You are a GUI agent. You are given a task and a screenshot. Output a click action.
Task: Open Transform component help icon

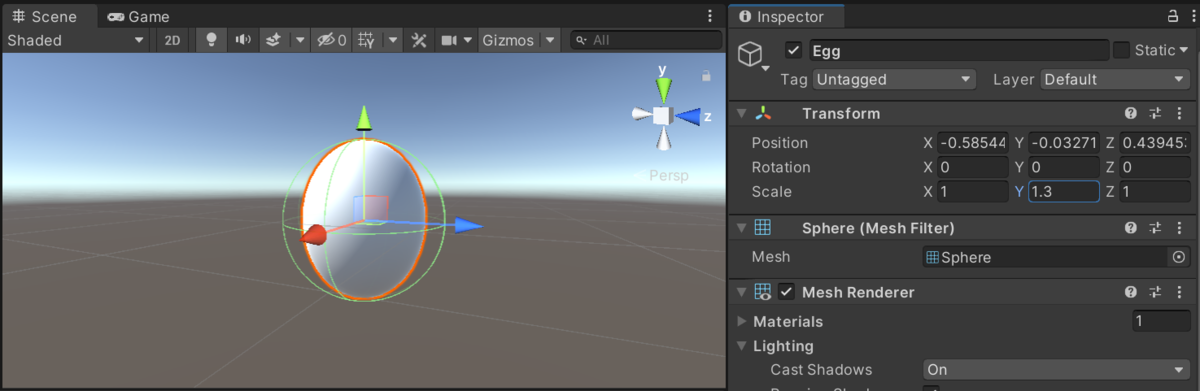[1130, 113]
